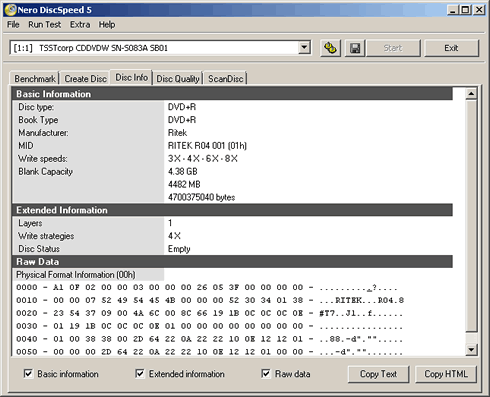The image size is (490, 397).
Task: Click the write speeds value 3X-4X-6X-8X
Action: [203, 159]
